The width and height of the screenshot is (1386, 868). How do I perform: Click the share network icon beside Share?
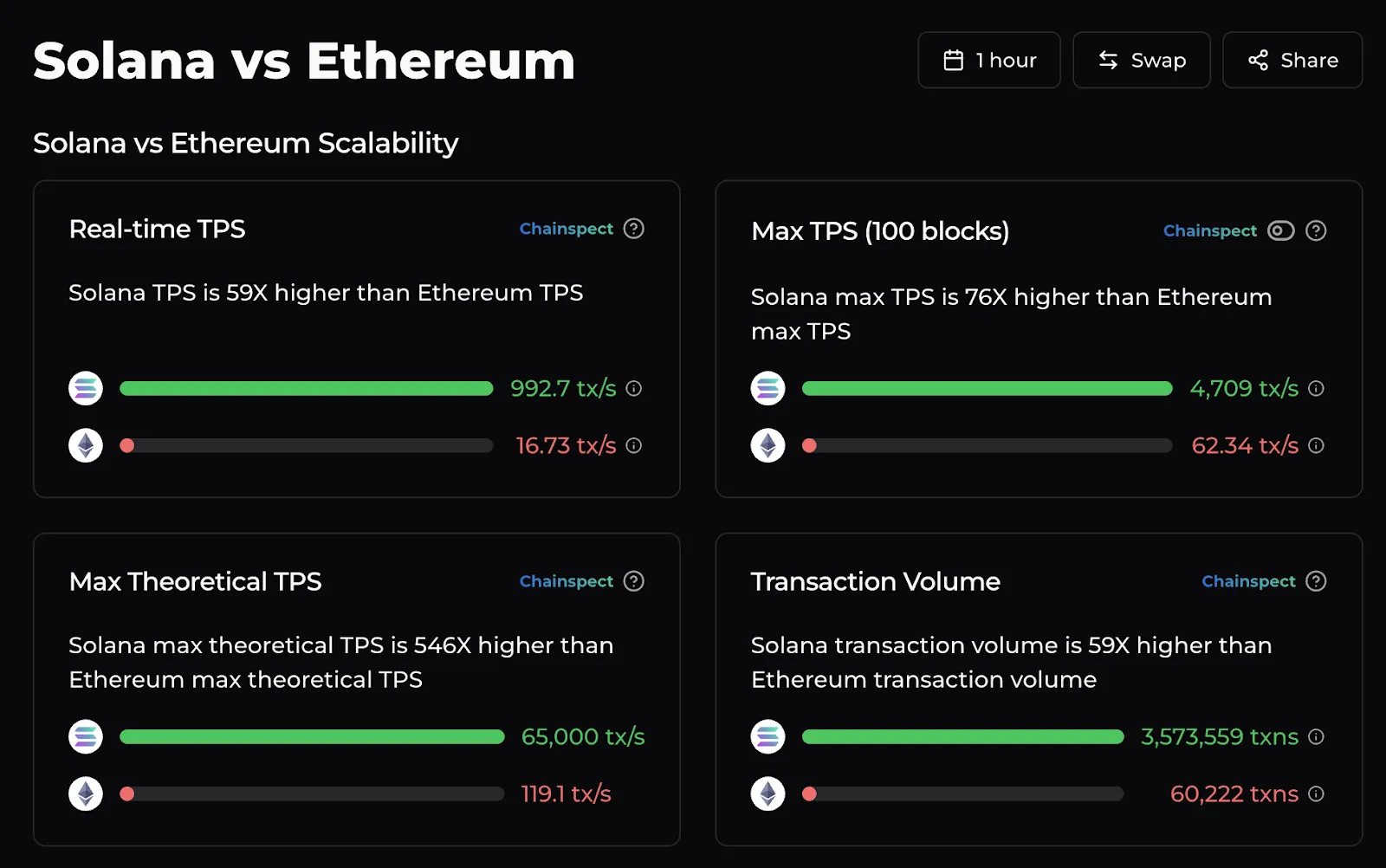(x=1258, y=60)
